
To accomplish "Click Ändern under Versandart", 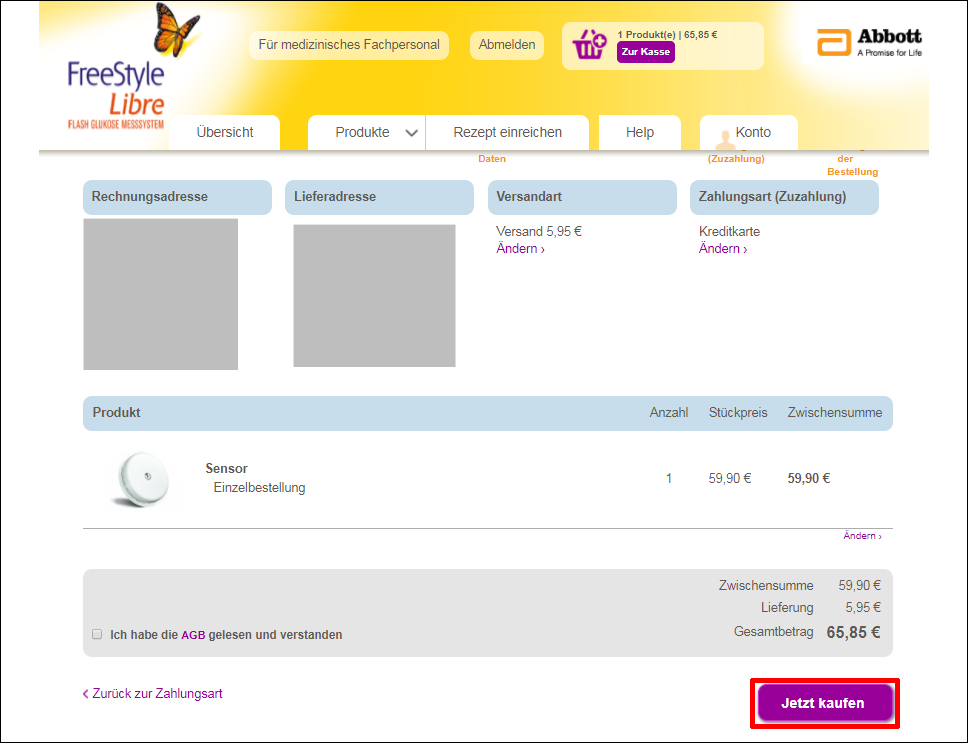I will point(520,249).
